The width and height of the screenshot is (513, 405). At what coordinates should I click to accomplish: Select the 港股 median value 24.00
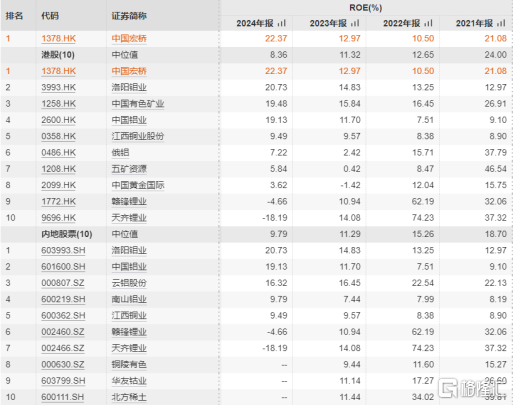(x=496, y=55)
